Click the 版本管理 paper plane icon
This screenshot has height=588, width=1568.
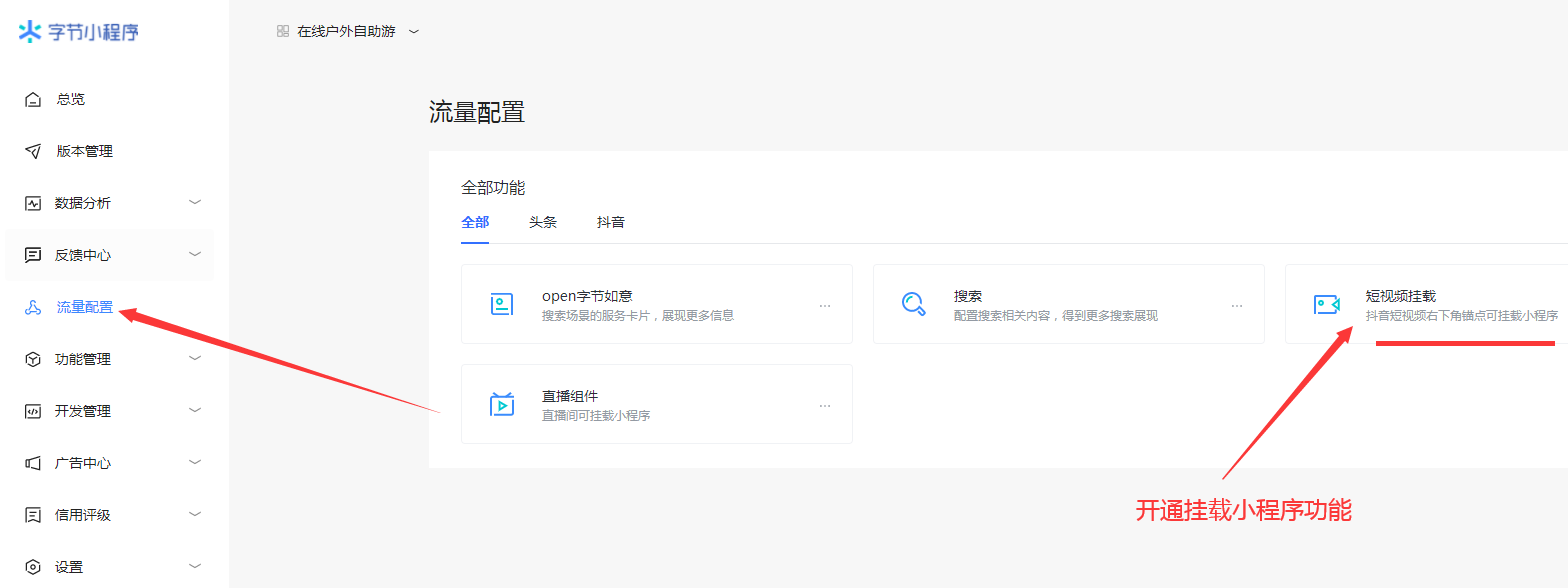point(33,152)
